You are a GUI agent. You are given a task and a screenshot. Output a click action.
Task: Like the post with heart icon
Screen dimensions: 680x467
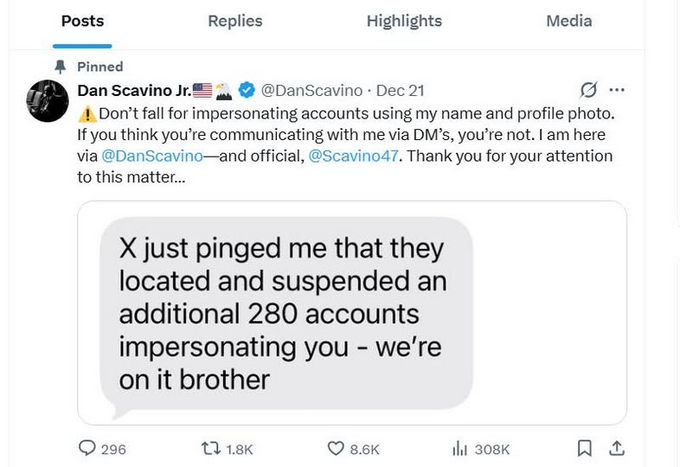tap(337, 449)
